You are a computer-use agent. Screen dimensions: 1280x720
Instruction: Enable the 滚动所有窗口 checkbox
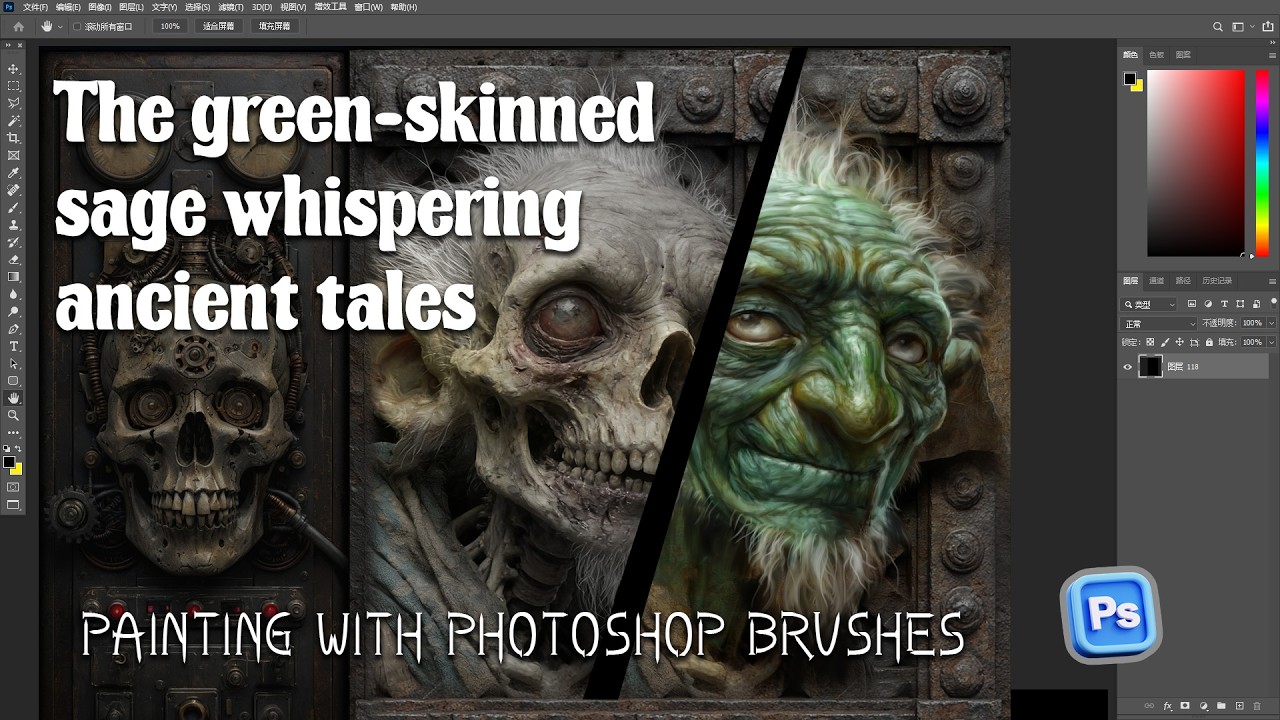(77, 26)
